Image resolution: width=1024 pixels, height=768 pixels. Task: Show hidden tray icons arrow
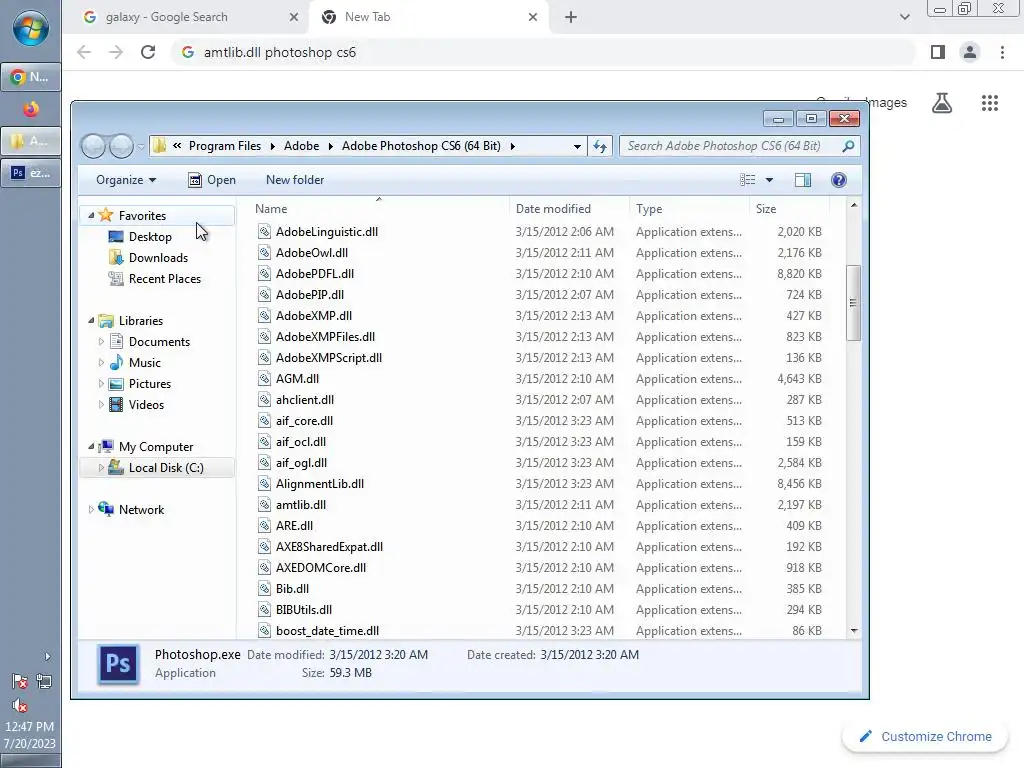(47, 656)
